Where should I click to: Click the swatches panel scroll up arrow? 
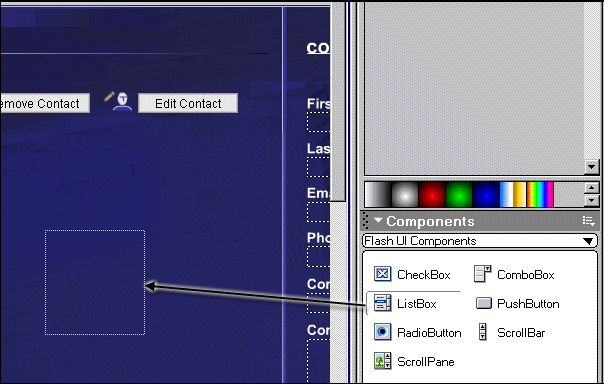(x=591, y=188)
